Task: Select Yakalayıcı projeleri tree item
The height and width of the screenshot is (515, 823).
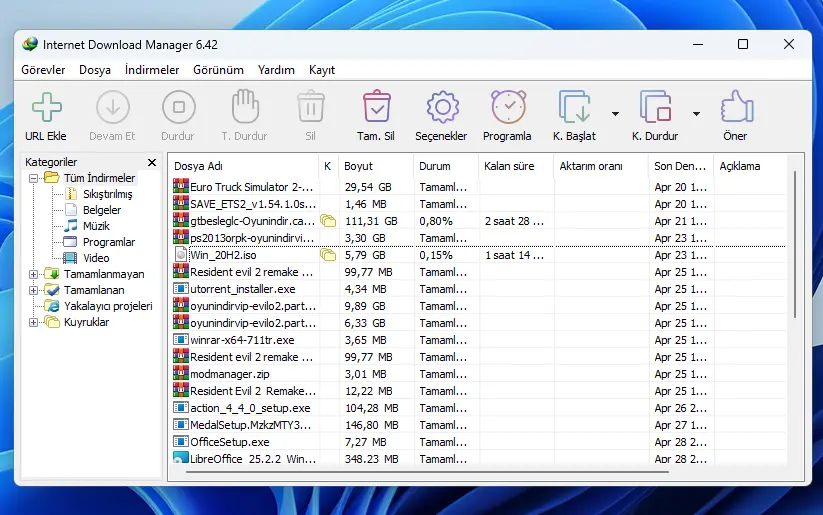Action: click(x=108, y=306)
